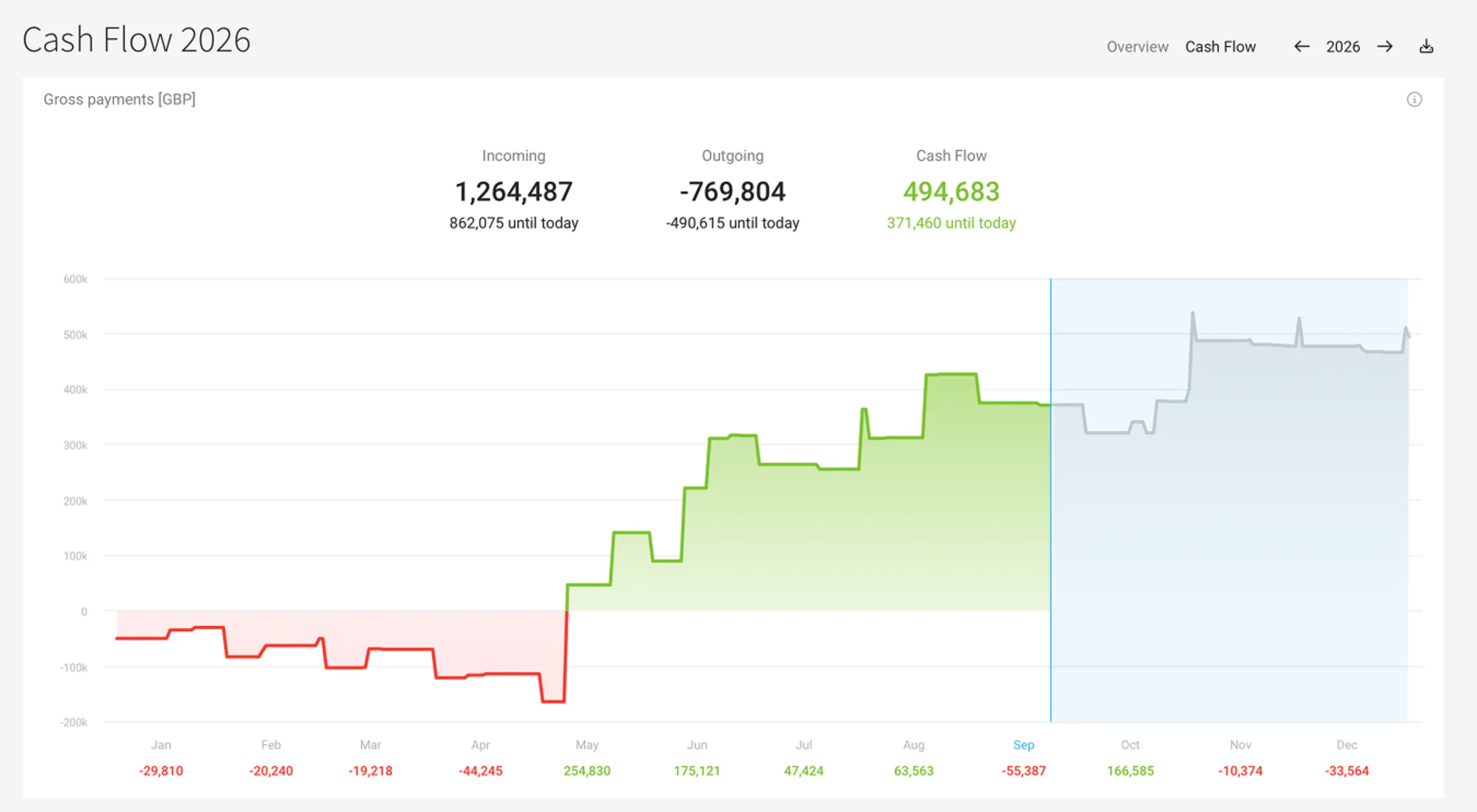Select the highlighted Sep month label

pyautogui.click(x=1023, y=745)
